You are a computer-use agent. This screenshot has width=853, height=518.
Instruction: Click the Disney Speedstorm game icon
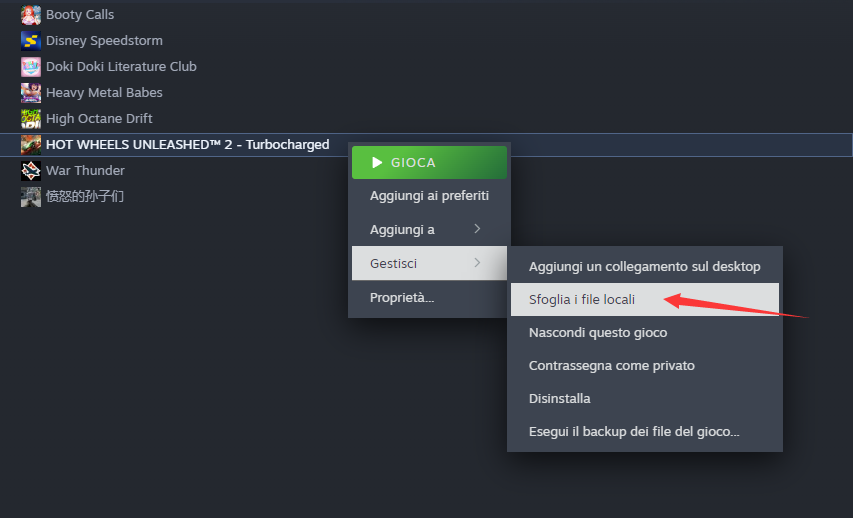tap(31, 41)
